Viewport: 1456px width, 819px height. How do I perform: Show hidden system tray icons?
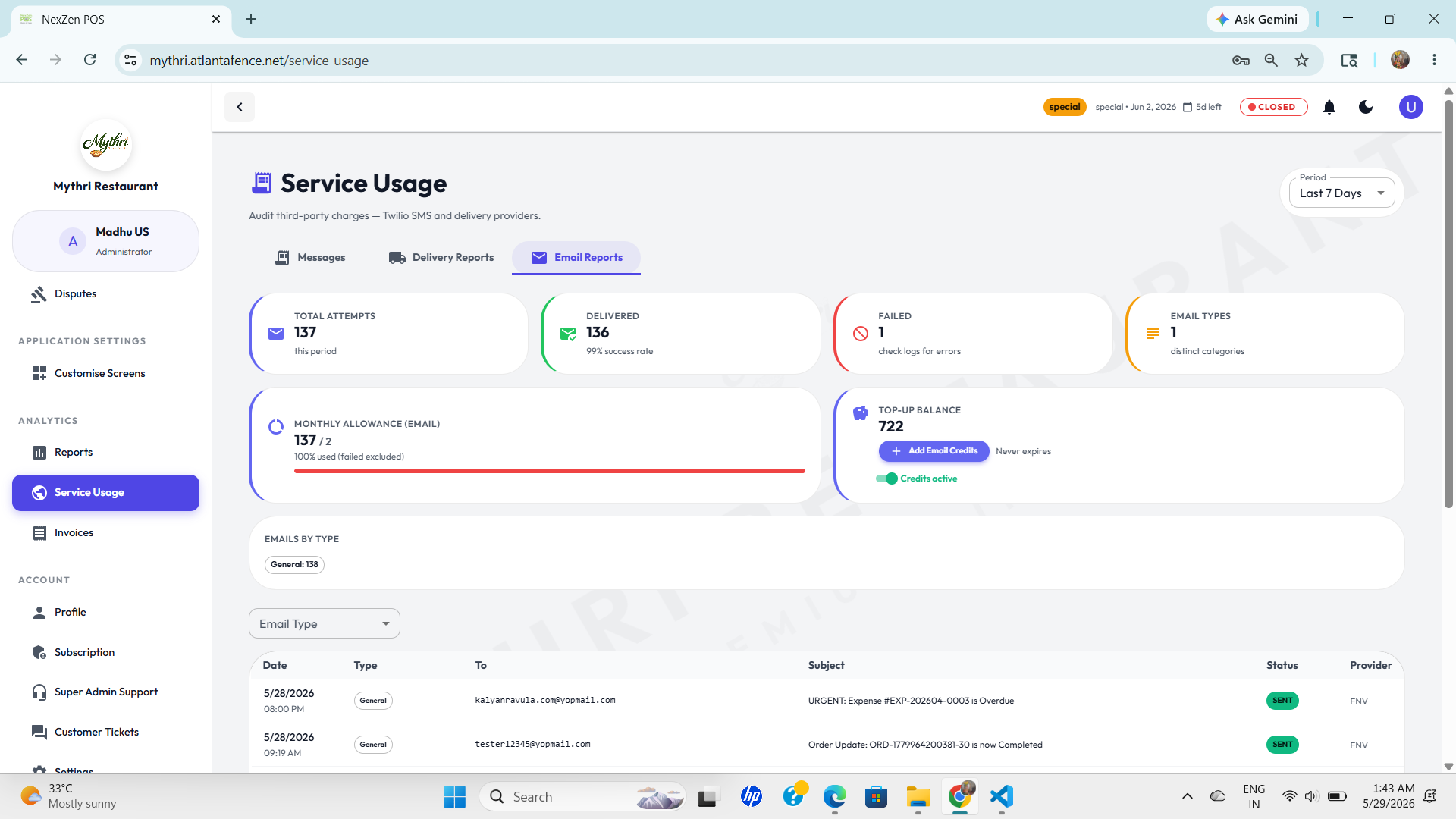pos(1188,796)
